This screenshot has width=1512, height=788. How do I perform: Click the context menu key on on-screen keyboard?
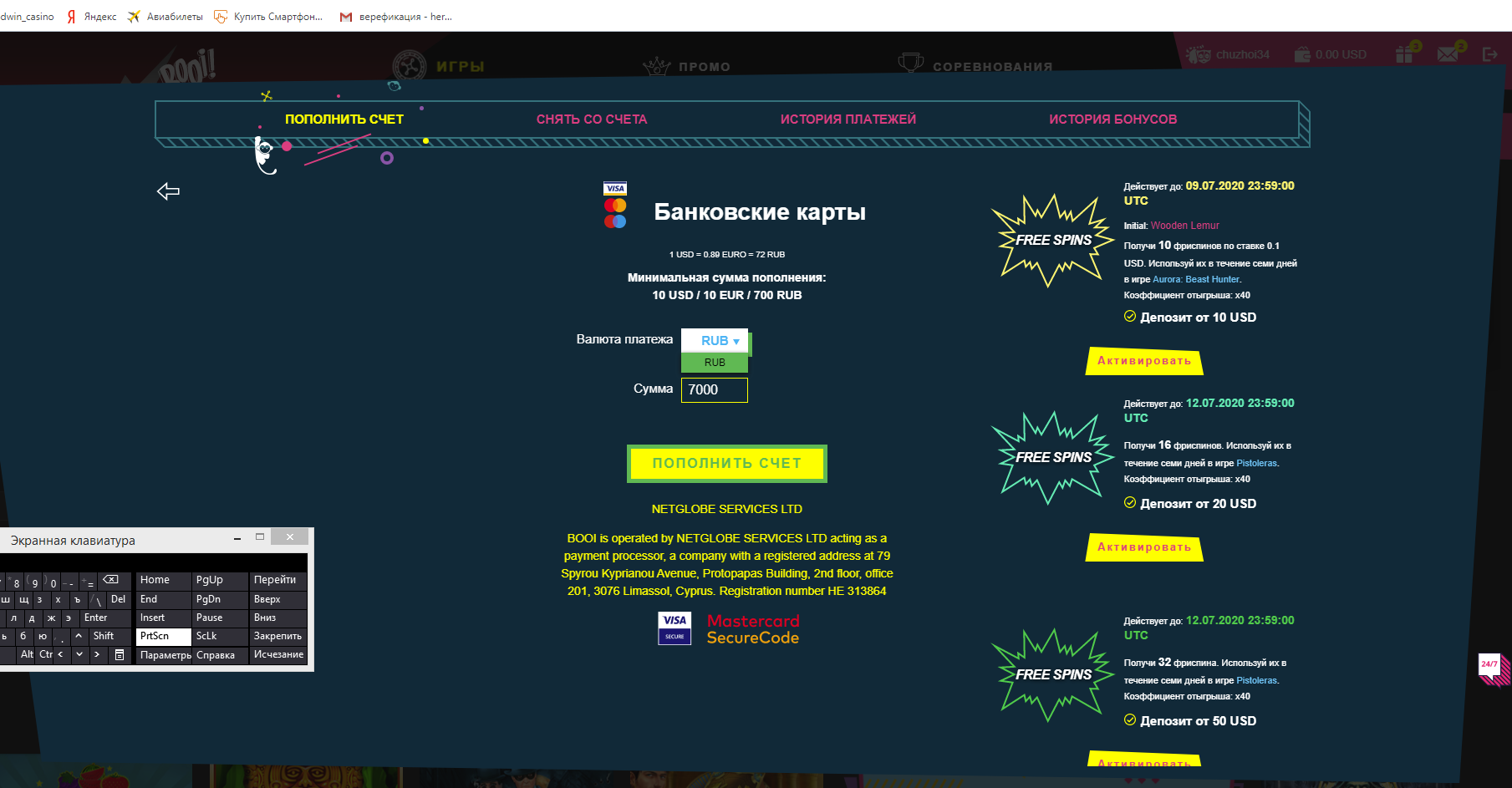[x=120, y=655]
